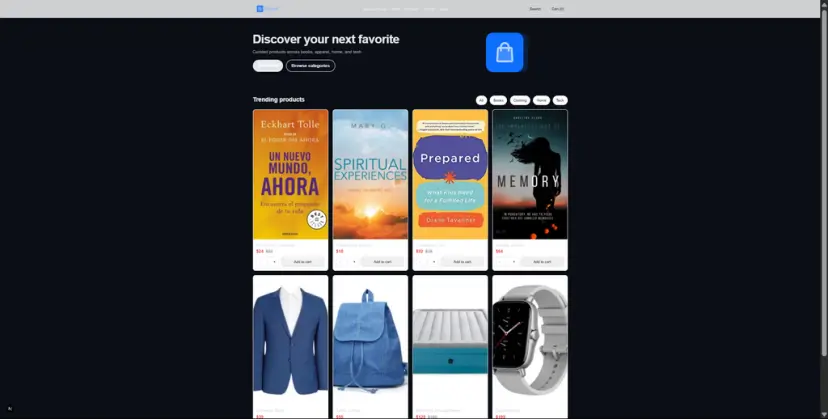Filter trending products by All

point(481,100)
